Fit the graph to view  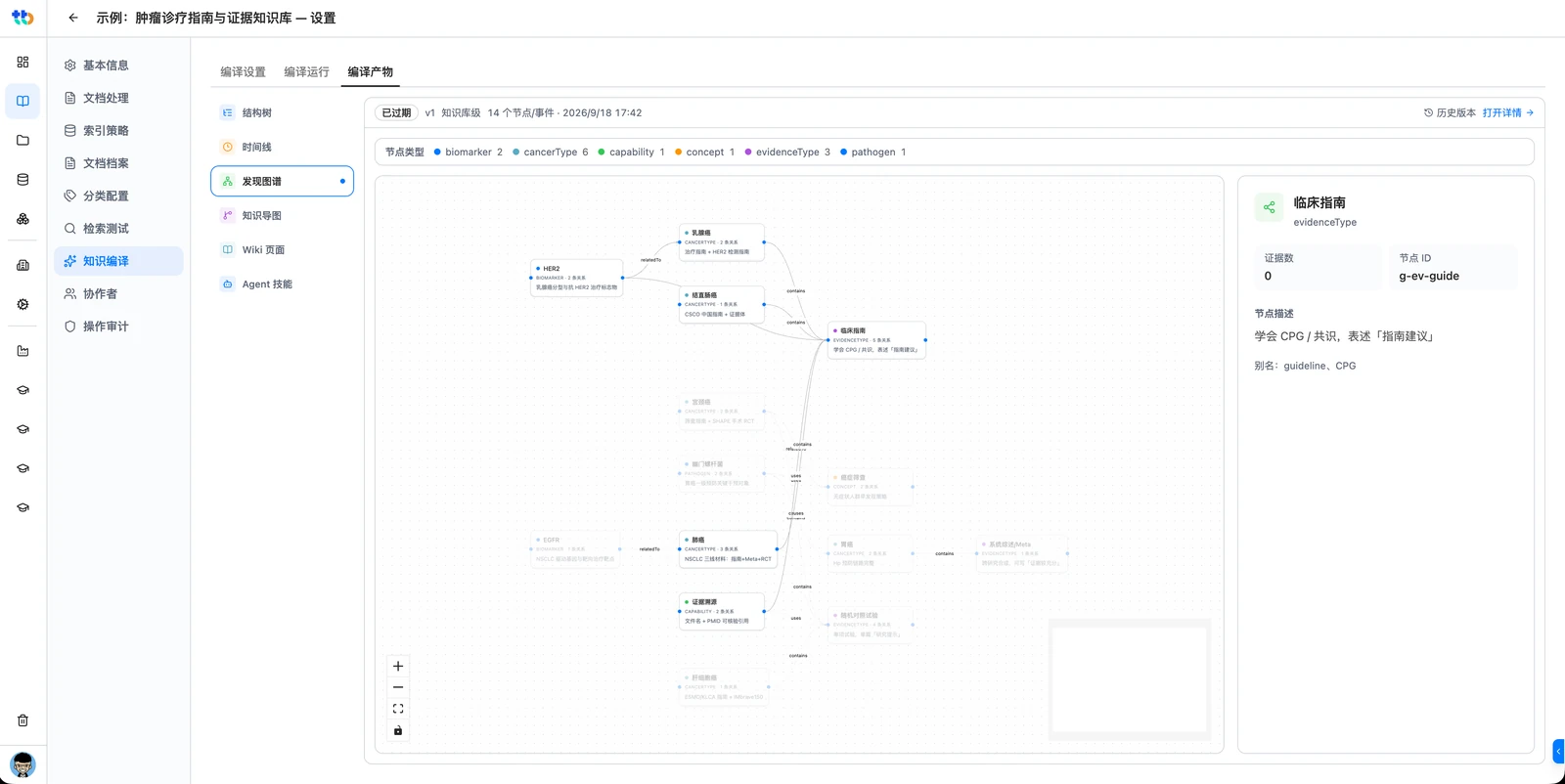coord(398,709)
